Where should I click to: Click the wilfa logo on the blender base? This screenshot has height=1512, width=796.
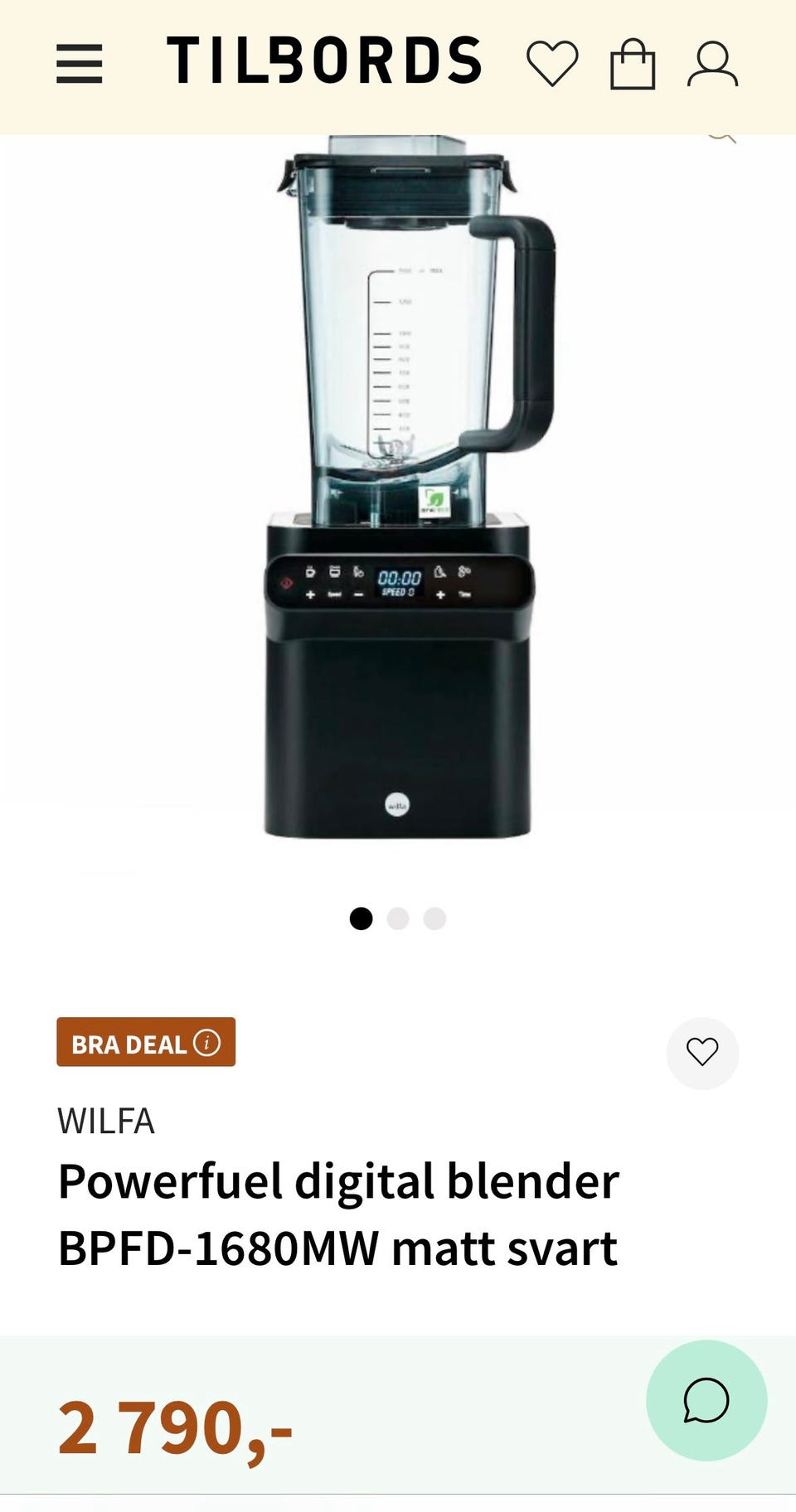397,804
